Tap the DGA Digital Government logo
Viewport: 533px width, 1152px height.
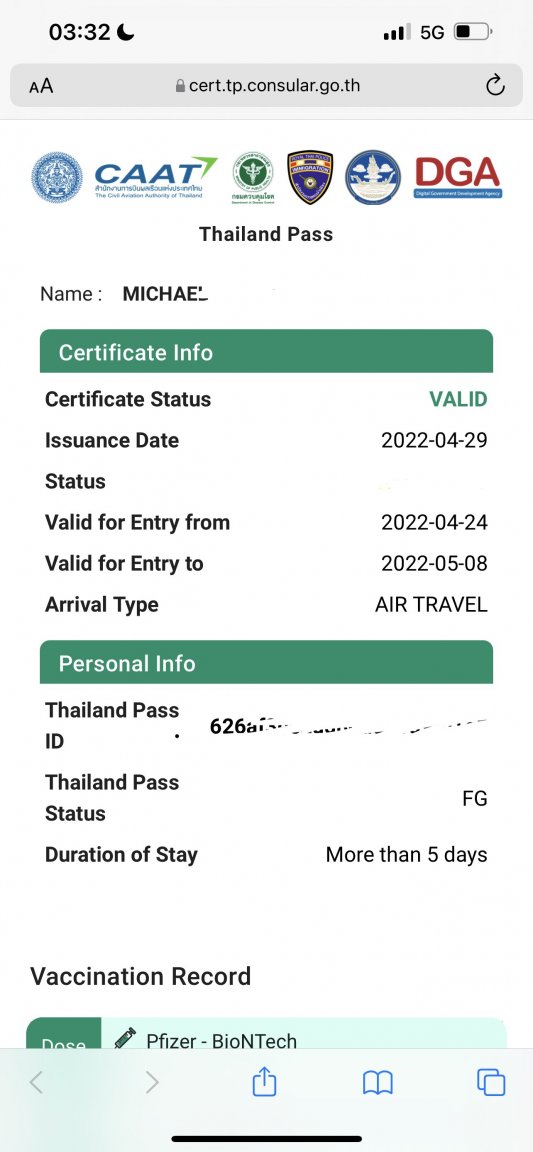pyautogui.click(x=458, y=178)
